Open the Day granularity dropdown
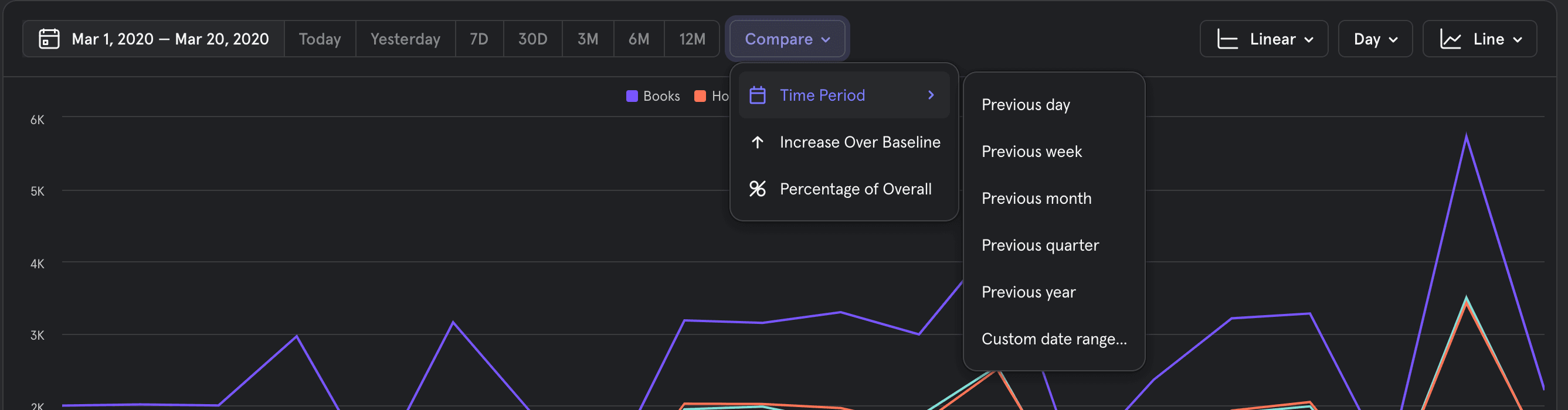1568x410 pixels. pos(1374,39)
